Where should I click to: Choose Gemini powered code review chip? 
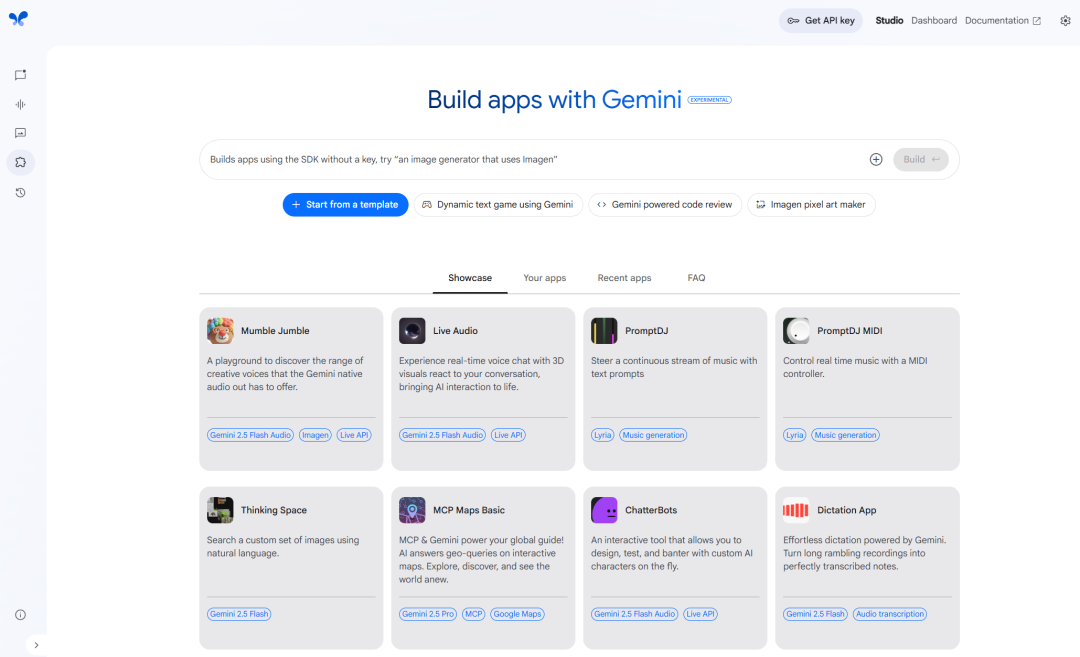click(665, 205)
